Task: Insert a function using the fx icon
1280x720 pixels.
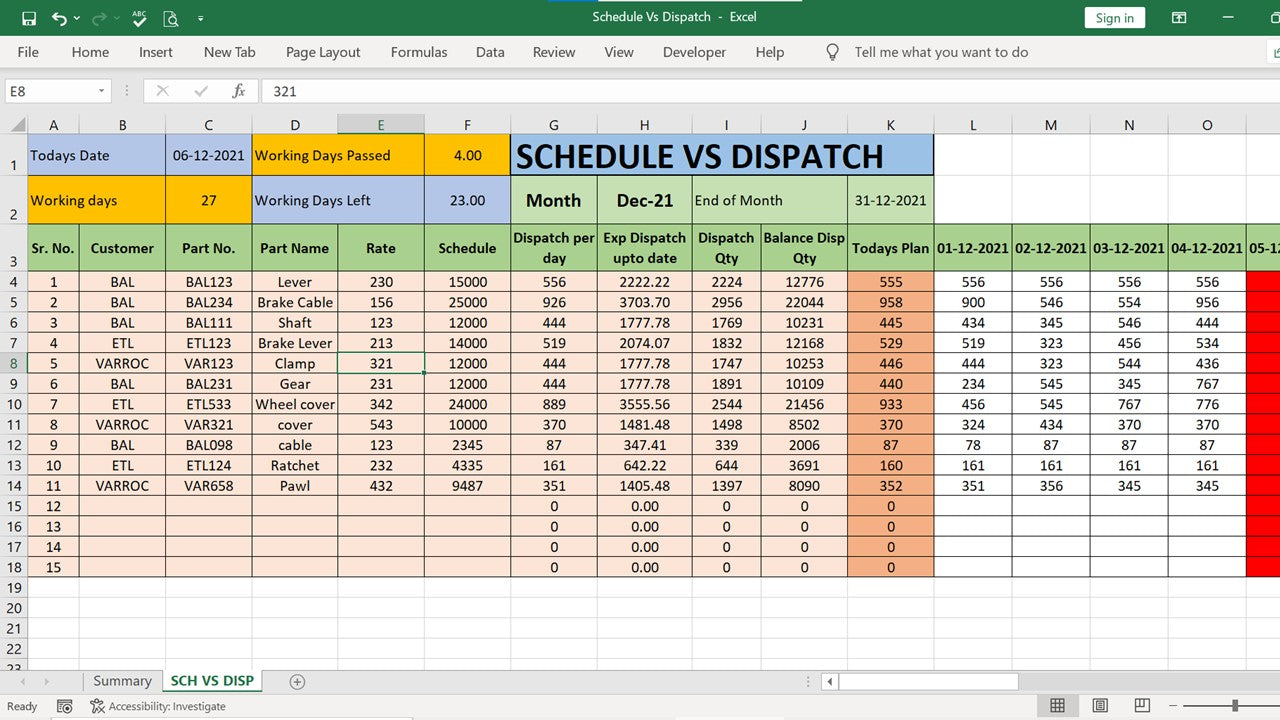Action: [x=240, y=91]
